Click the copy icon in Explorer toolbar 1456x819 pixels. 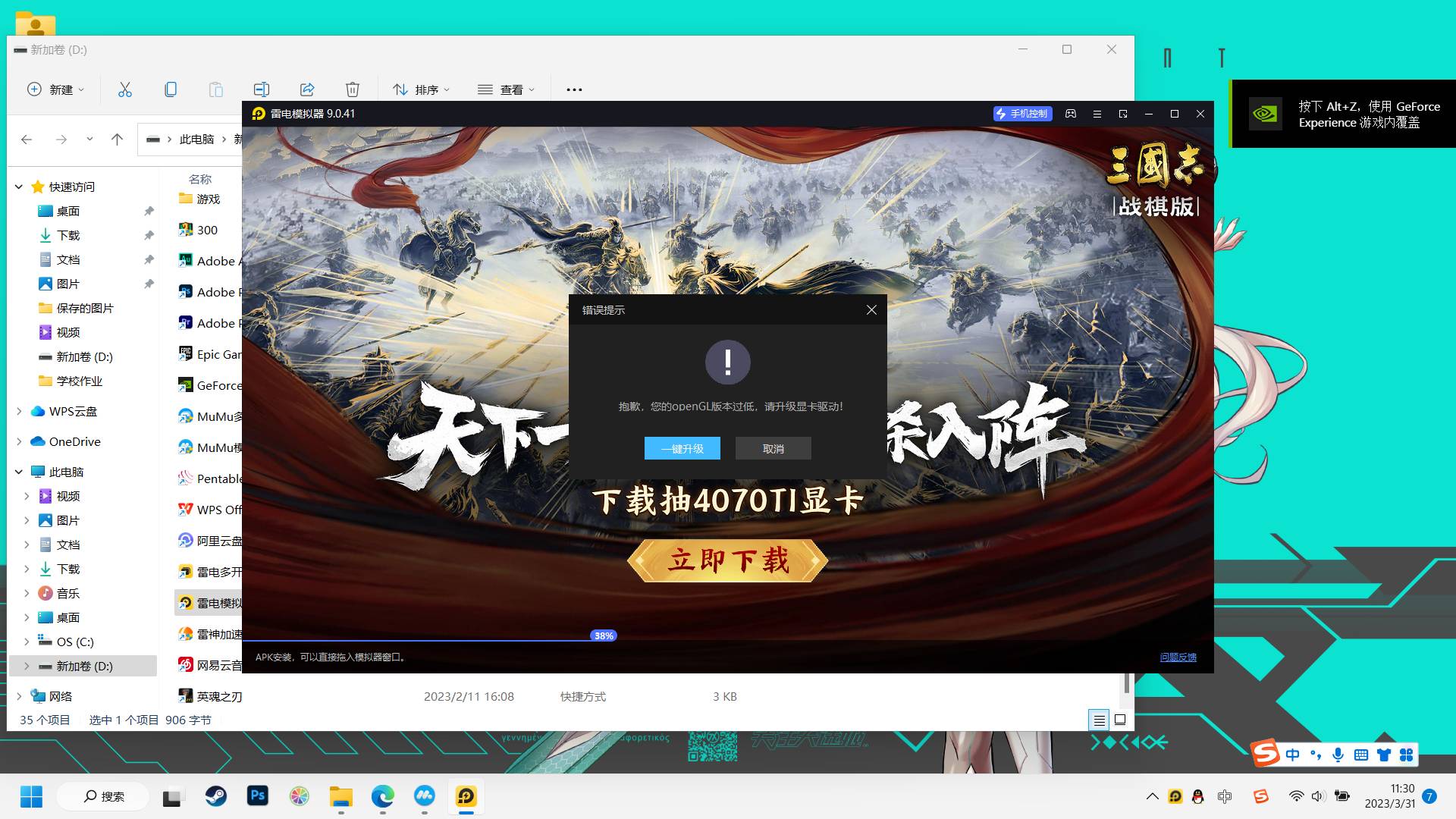click(171, 89)
